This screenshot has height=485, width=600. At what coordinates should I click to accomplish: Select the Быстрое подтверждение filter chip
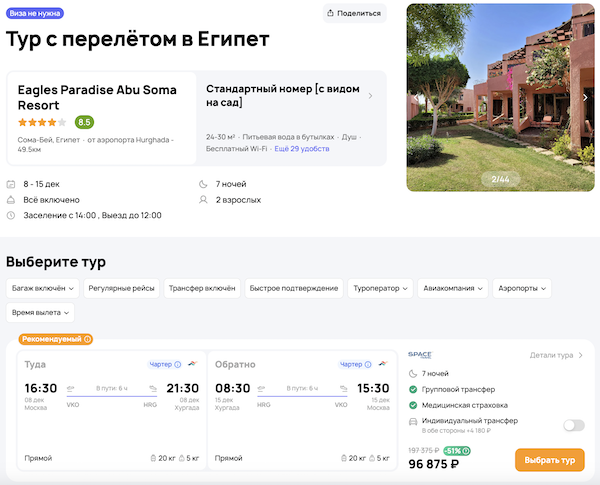point(294,288)
